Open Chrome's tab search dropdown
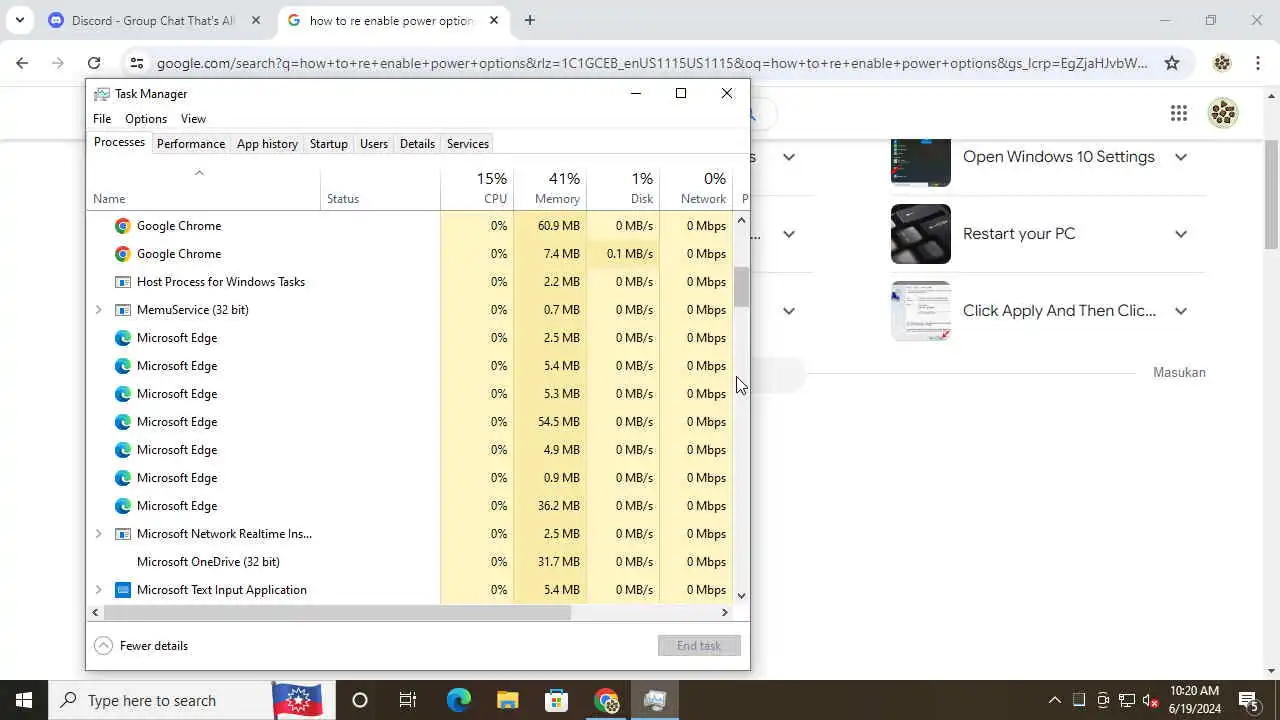This screenshot has height=720, width=1280. coord(19,20)
